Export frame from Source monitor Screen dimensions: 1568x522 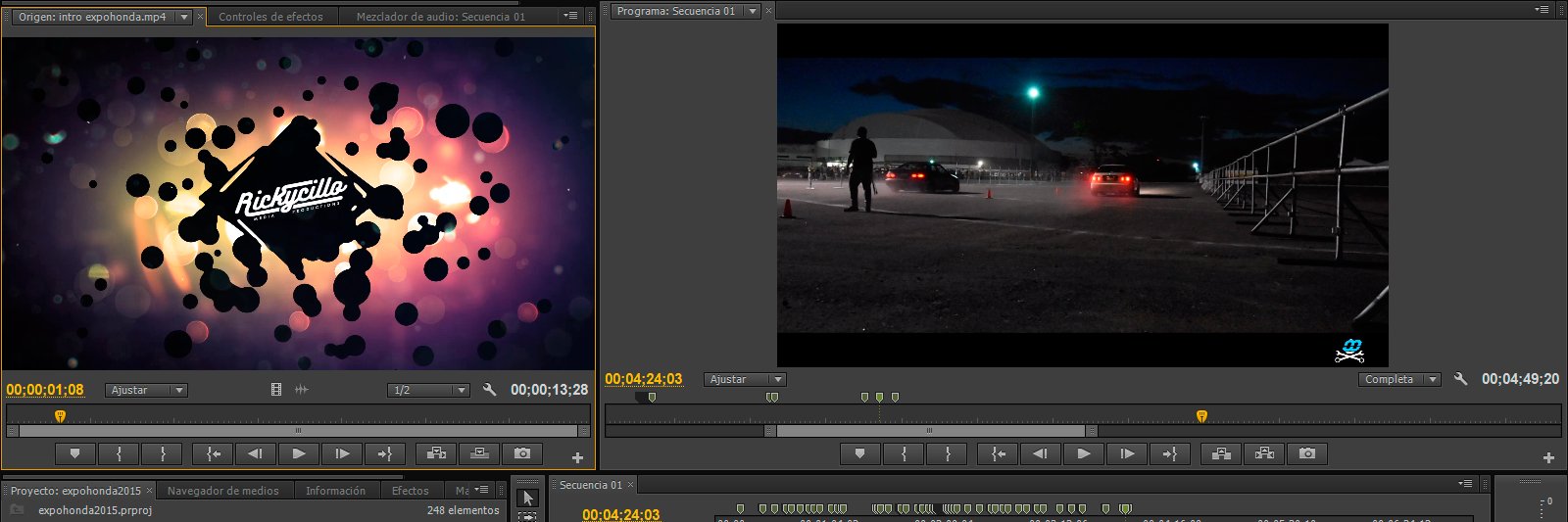[522, 453]
